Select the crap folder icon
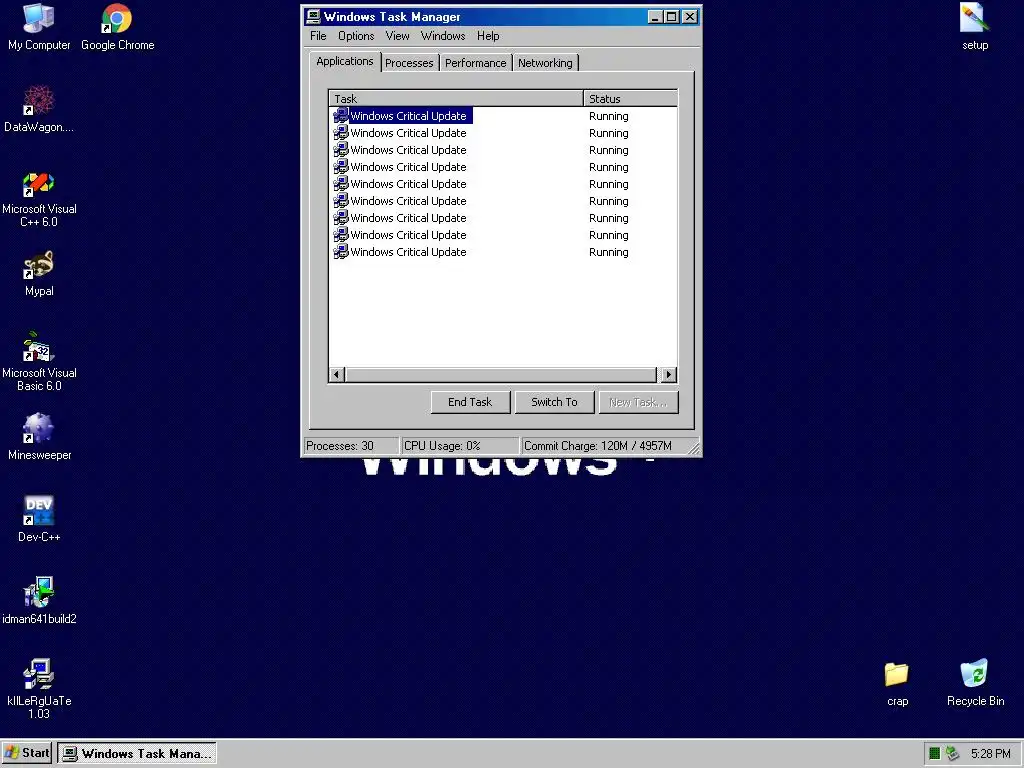This screenshot has height=768, width=1024. pyautogui.click(x=897, y=684)
